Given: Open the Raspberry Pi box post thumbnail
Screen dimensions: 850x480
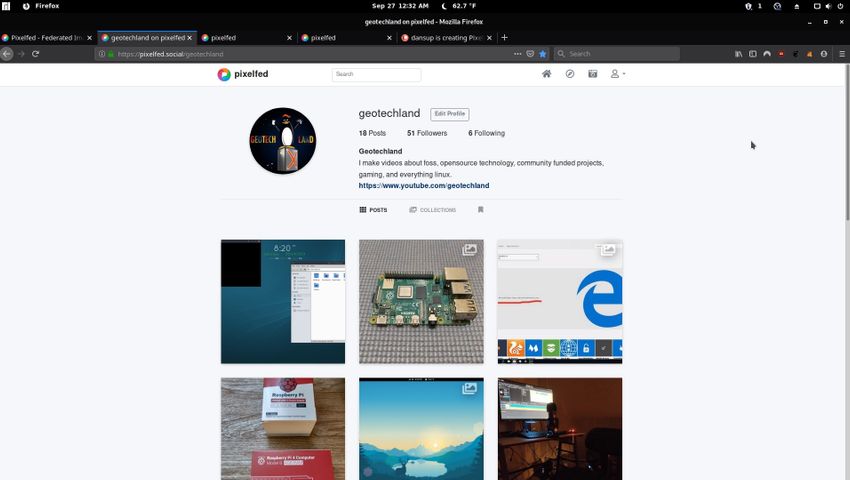Looking at the screenshot, I should point(282,429).
